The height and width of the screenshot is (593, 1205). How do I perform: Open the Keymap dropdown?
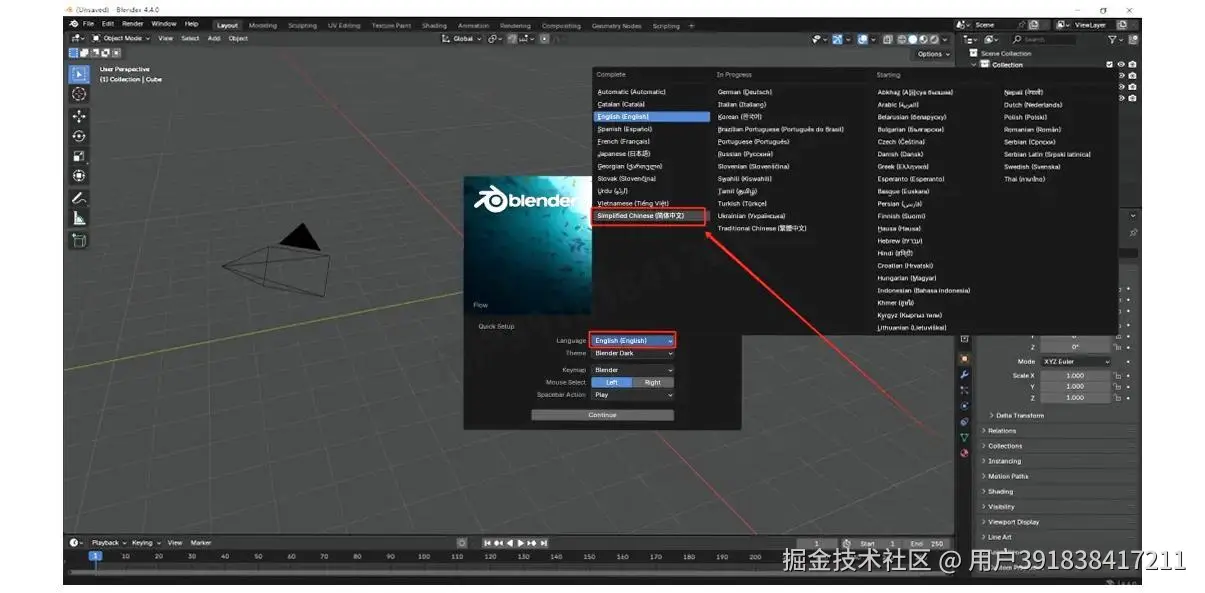click(632, 370)
